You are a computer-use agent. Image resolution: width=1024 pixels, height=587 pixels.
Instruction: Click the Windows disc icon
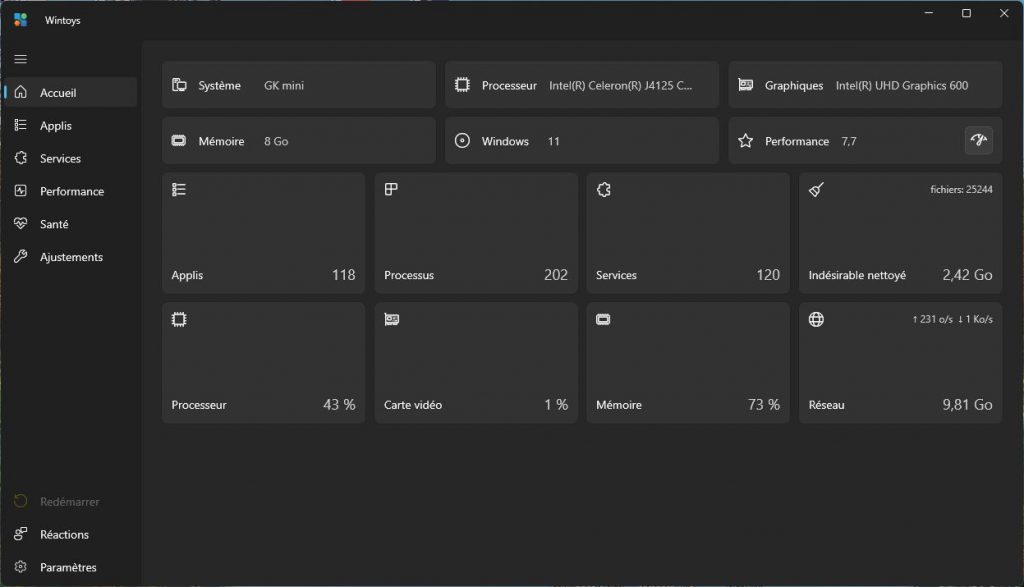[x=462, y=140]
